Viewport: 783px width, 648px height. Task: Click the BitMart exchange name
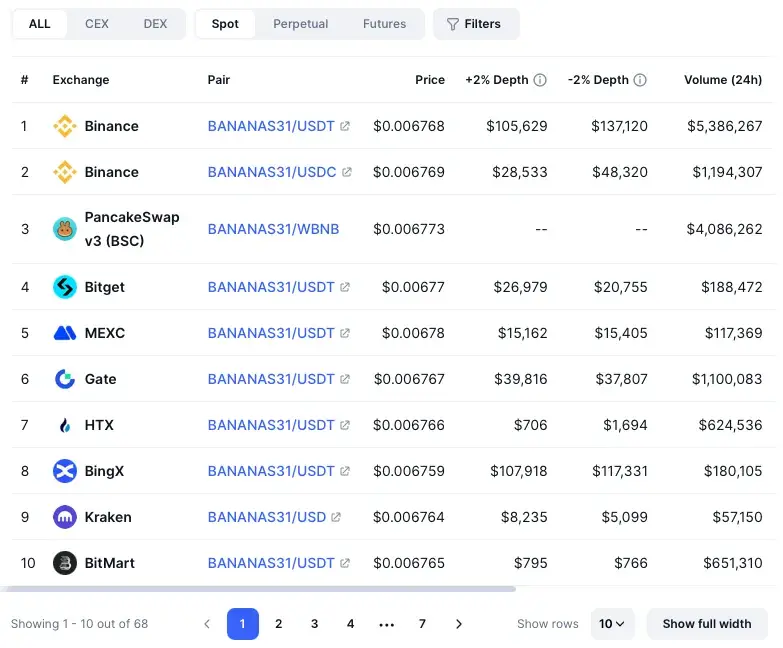pos(110,563)
